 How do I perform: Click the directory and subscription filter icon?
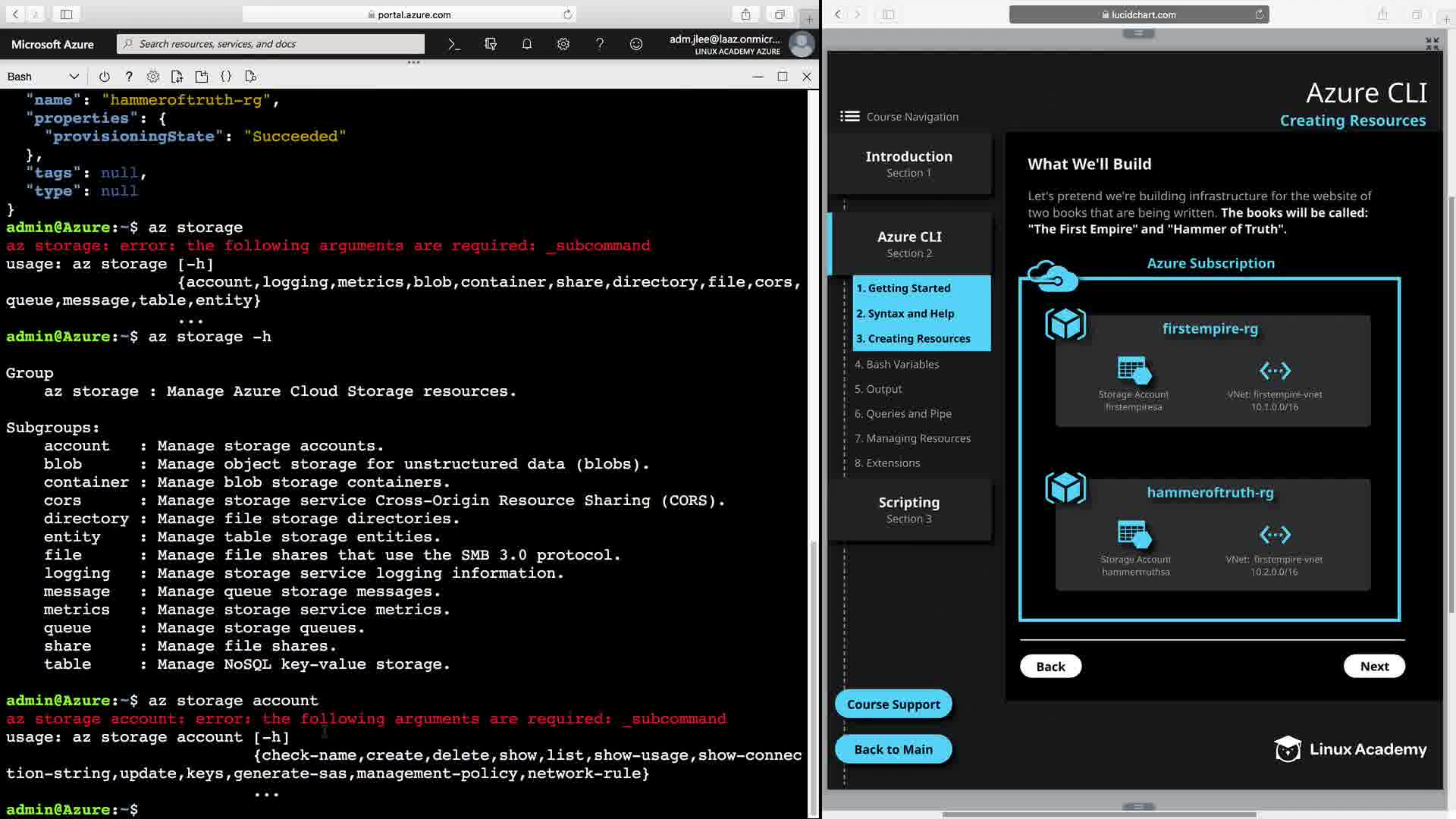491,44
